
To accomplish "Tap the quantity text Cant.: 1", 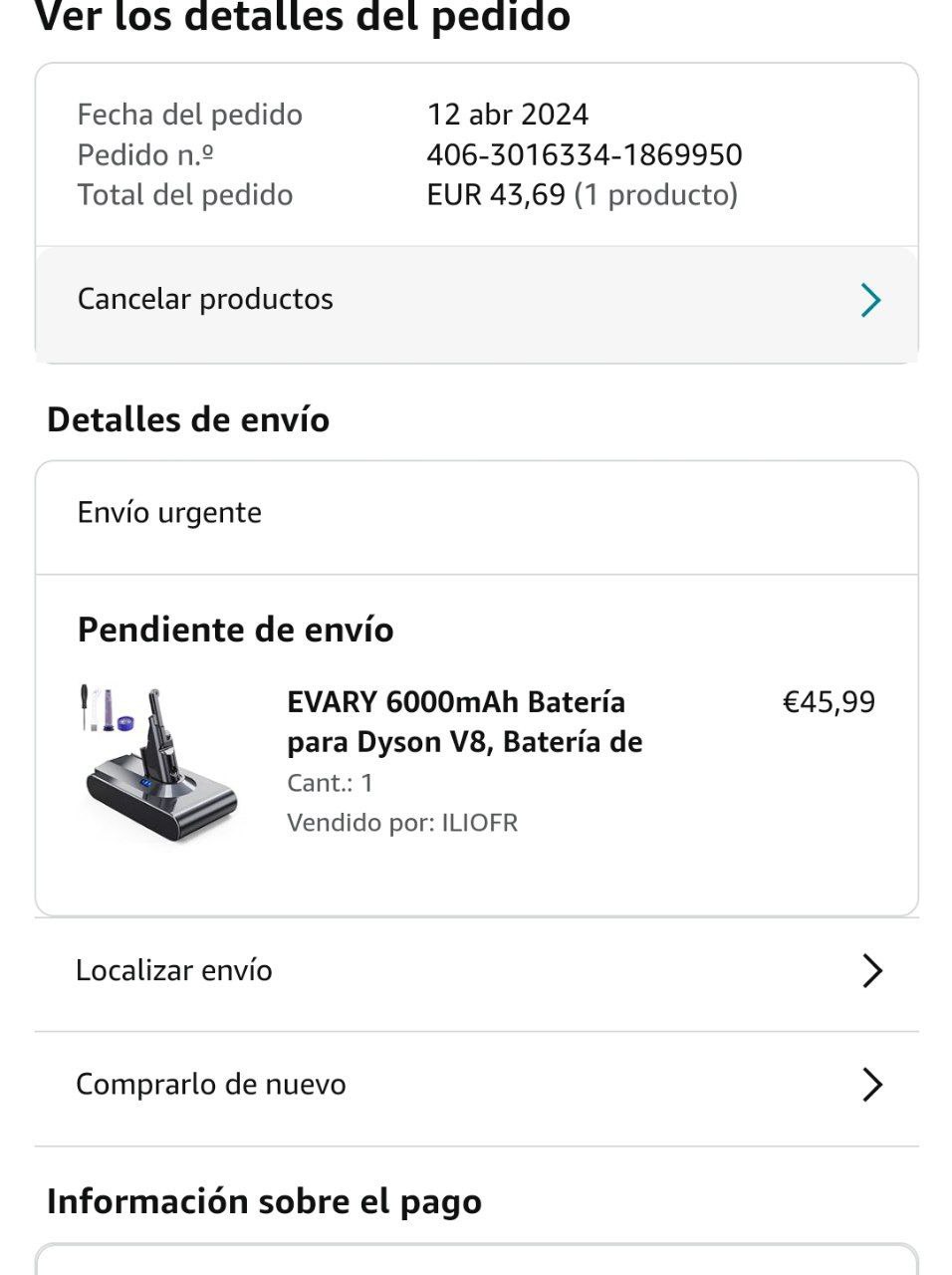I will point(330,783).
